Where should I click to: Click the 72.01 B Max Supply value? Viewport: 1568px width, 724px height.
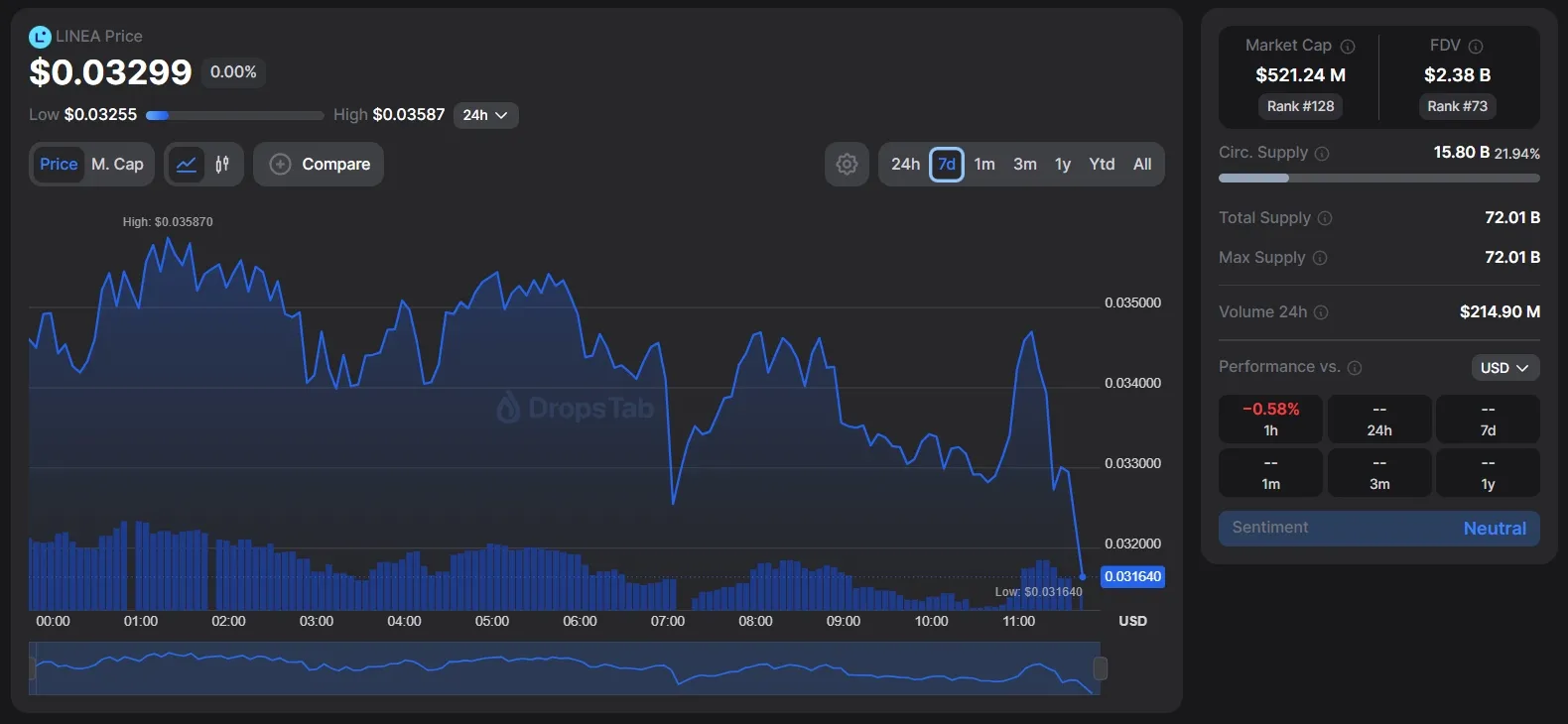click(x=1512, y=258)
